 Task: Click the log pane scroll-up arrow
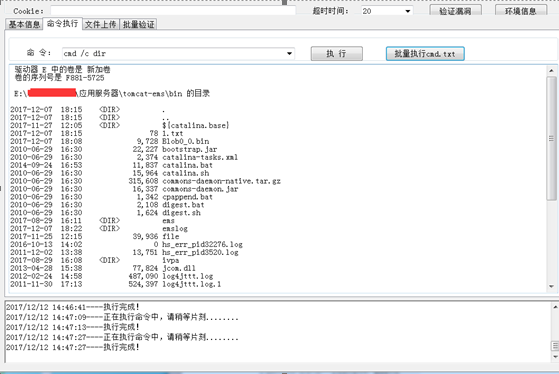pyautogui.click(x=555, y=307)
